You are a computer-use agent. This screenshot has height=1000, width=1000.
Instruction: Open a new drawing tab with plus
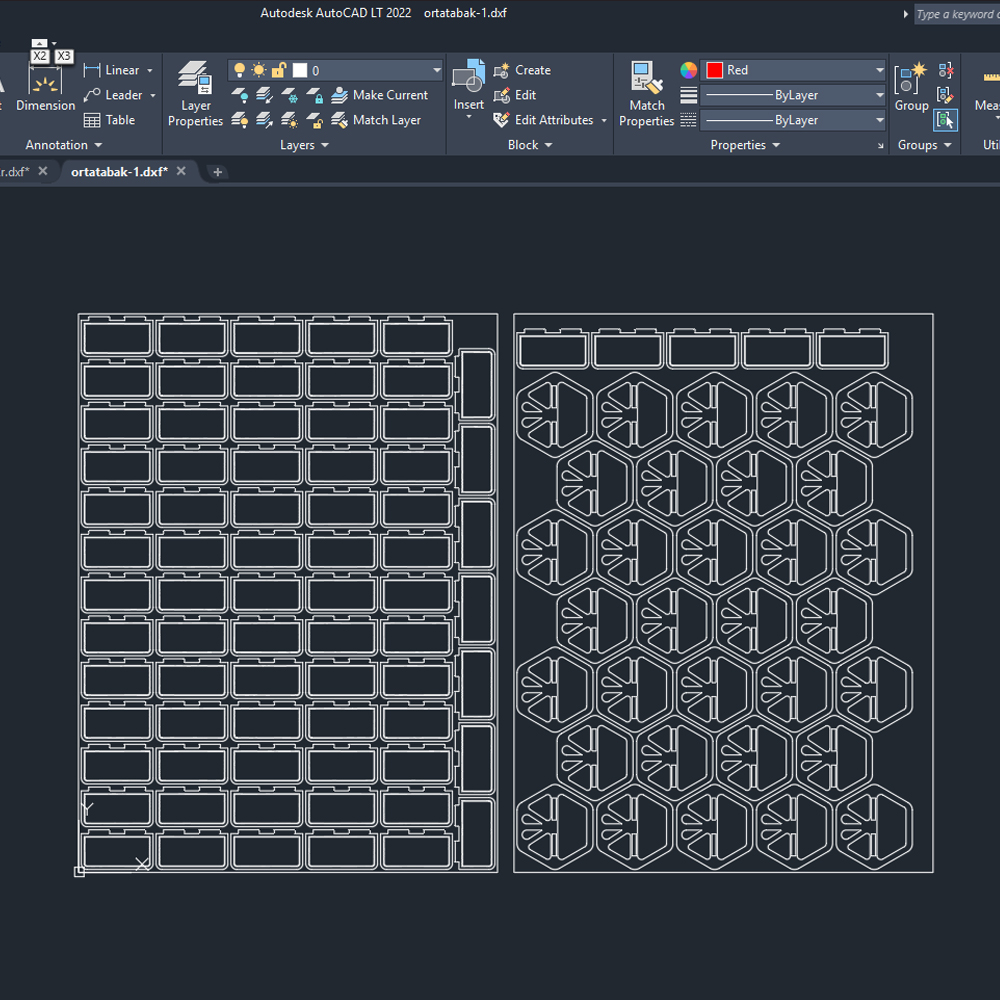coord(217,172)
